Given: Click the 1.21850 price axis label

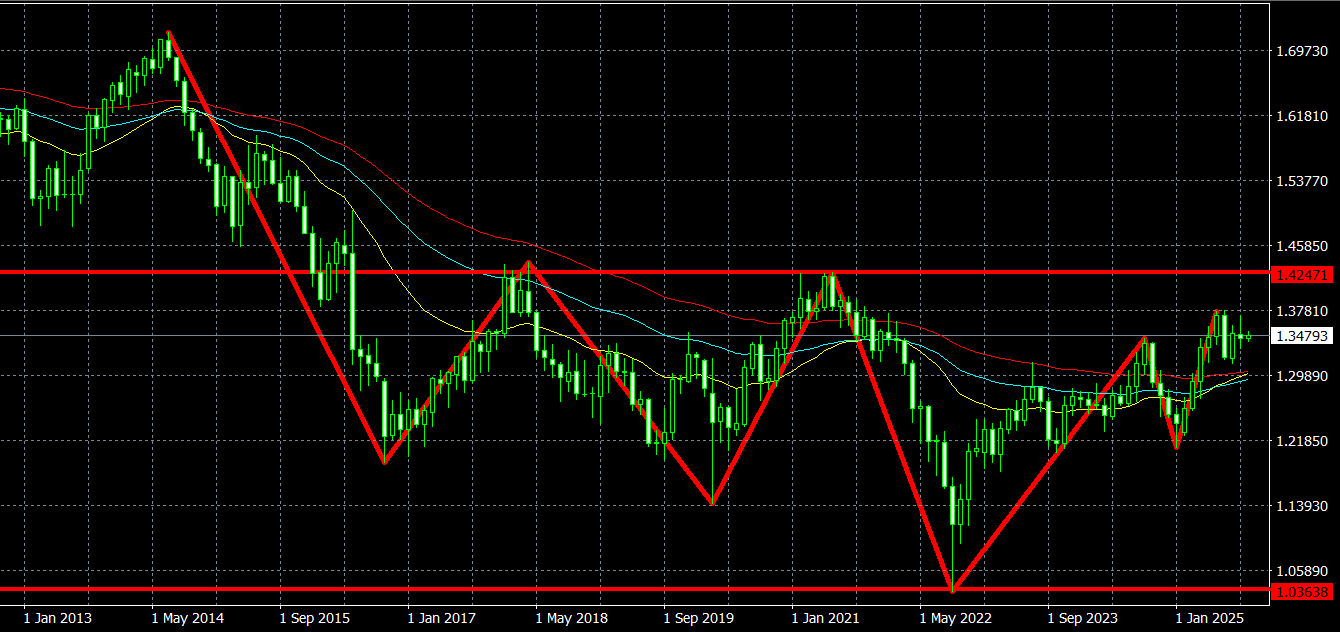Looking at the screenshot, I should (1301, 441).
